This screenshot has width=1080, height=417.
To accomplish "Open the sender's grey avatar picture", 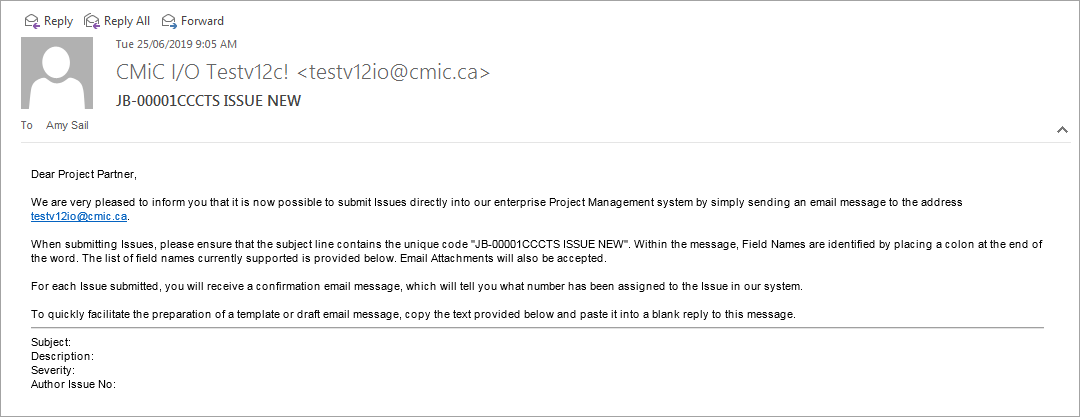I will [56, 73].
